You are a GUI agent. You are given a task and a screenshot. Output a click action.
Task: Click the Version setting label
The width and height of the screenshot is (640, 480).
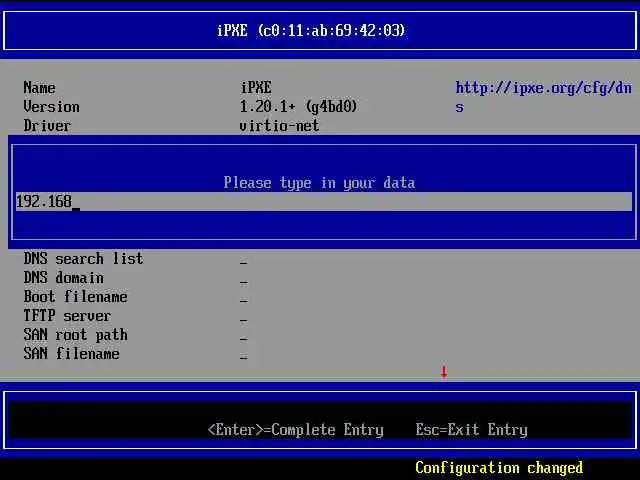point(51,107)
